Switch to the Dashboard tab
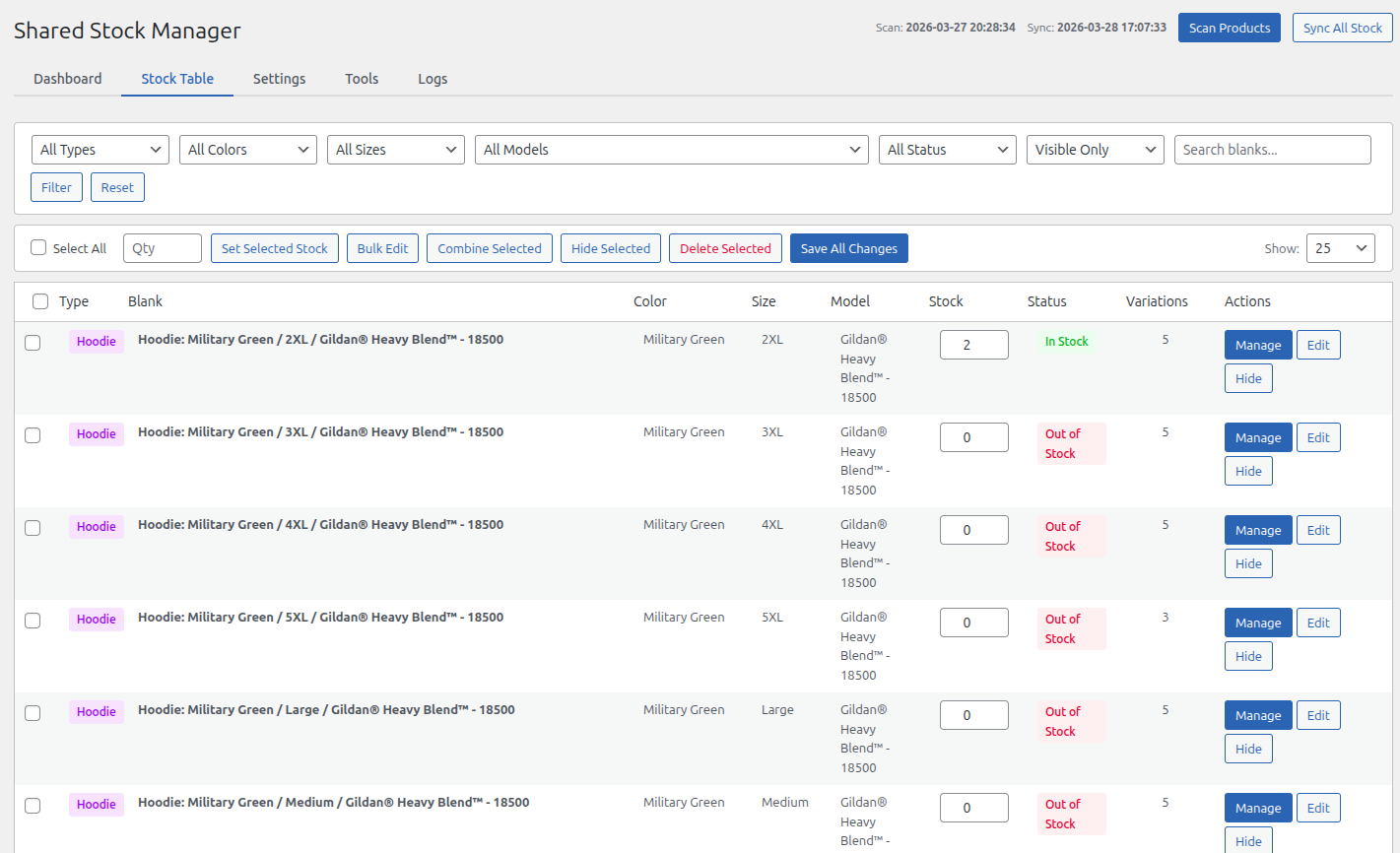Viewport: 1400px width, 853px height. pos(67,78)
